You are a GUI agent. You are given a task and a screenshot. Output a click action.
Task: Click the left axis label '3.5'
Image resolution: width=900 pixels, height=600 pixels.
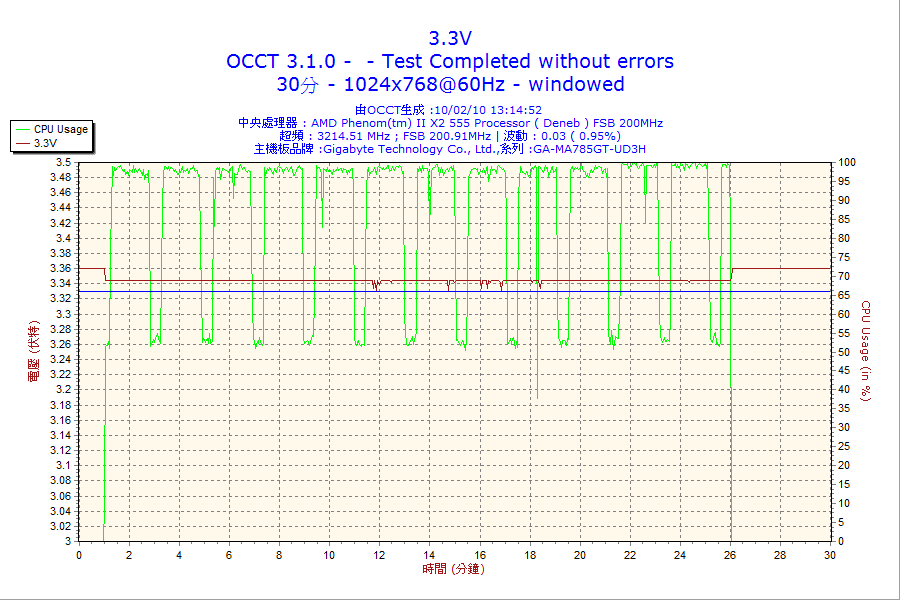(63, 162)
